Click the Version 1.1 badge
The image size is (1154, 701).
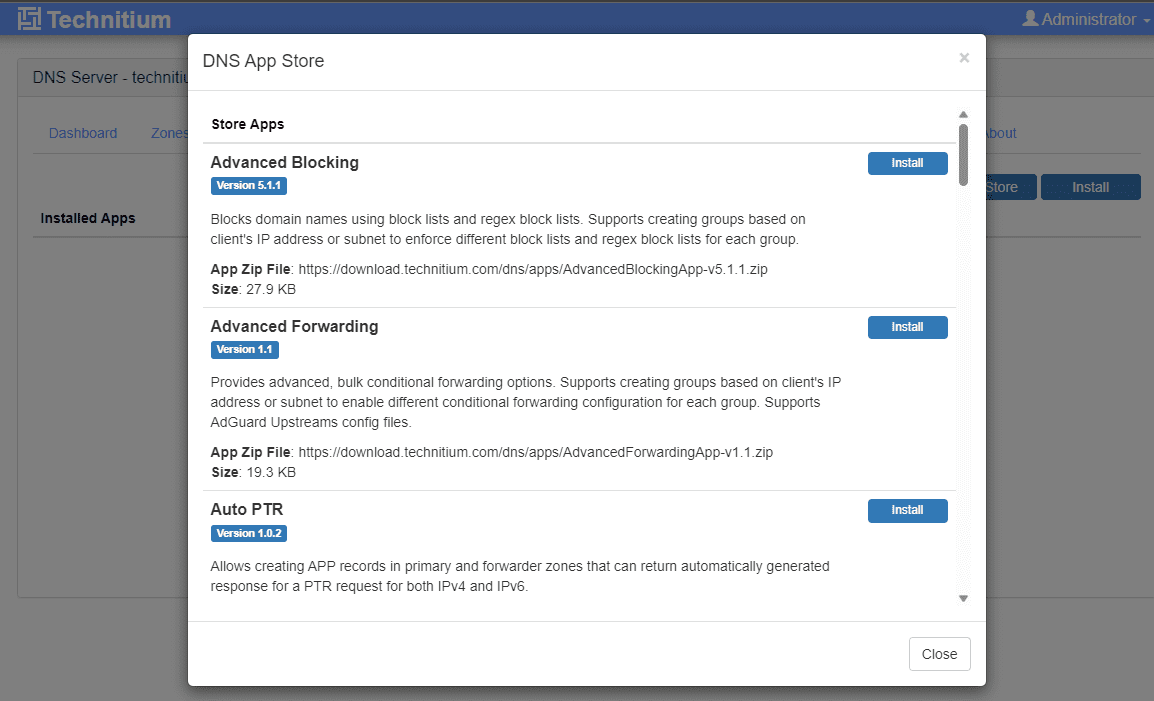pyautogui.click(x=244, y=350)
